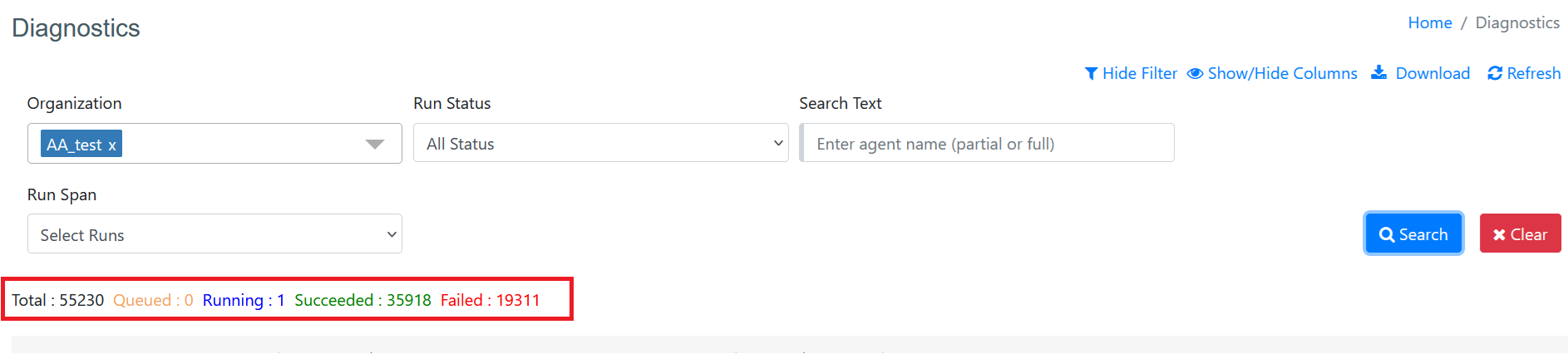Focus the agent name search text field
Viewport: 1568px width, 354px height.
987,144
